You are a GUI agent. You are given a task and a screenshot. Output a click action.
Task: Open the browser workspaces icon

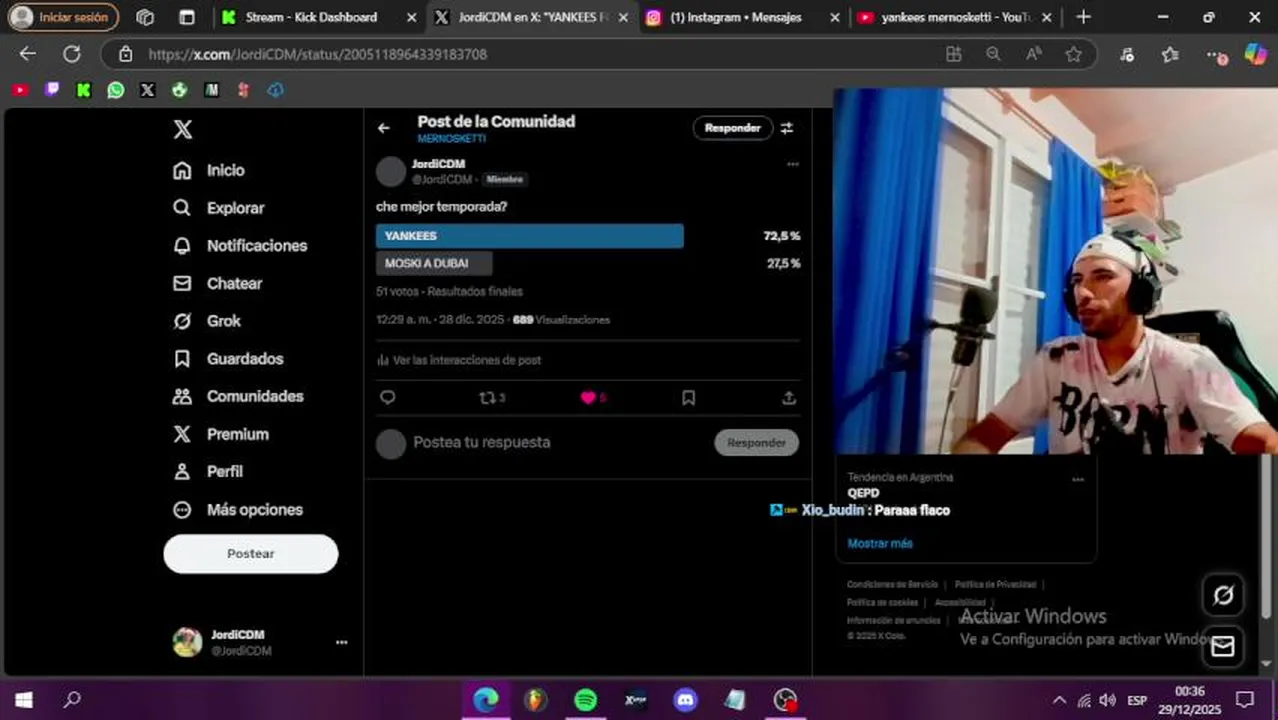(145, 17)
